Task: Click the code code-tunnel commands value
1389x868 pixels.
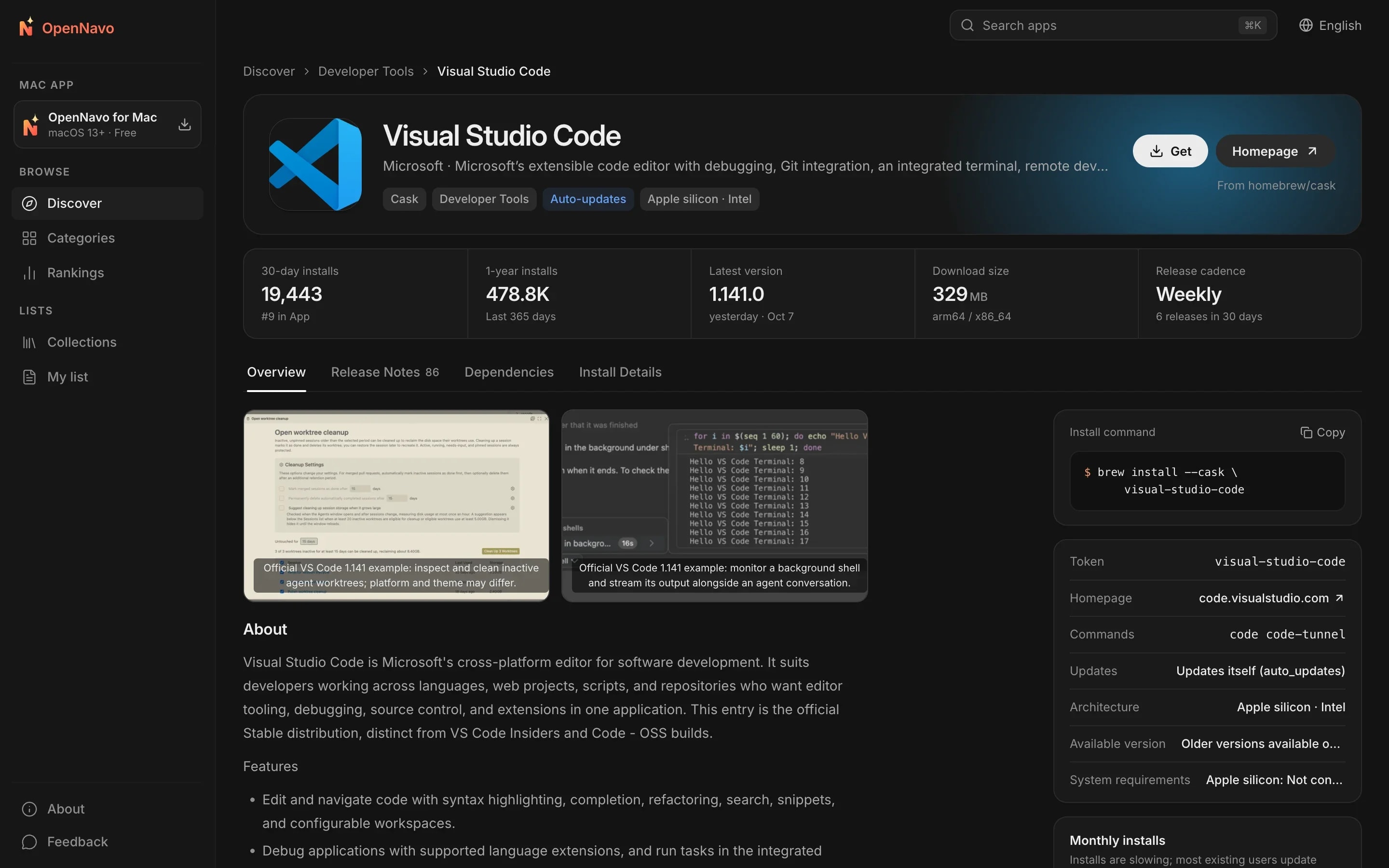Action: (x=1287, y=634)
